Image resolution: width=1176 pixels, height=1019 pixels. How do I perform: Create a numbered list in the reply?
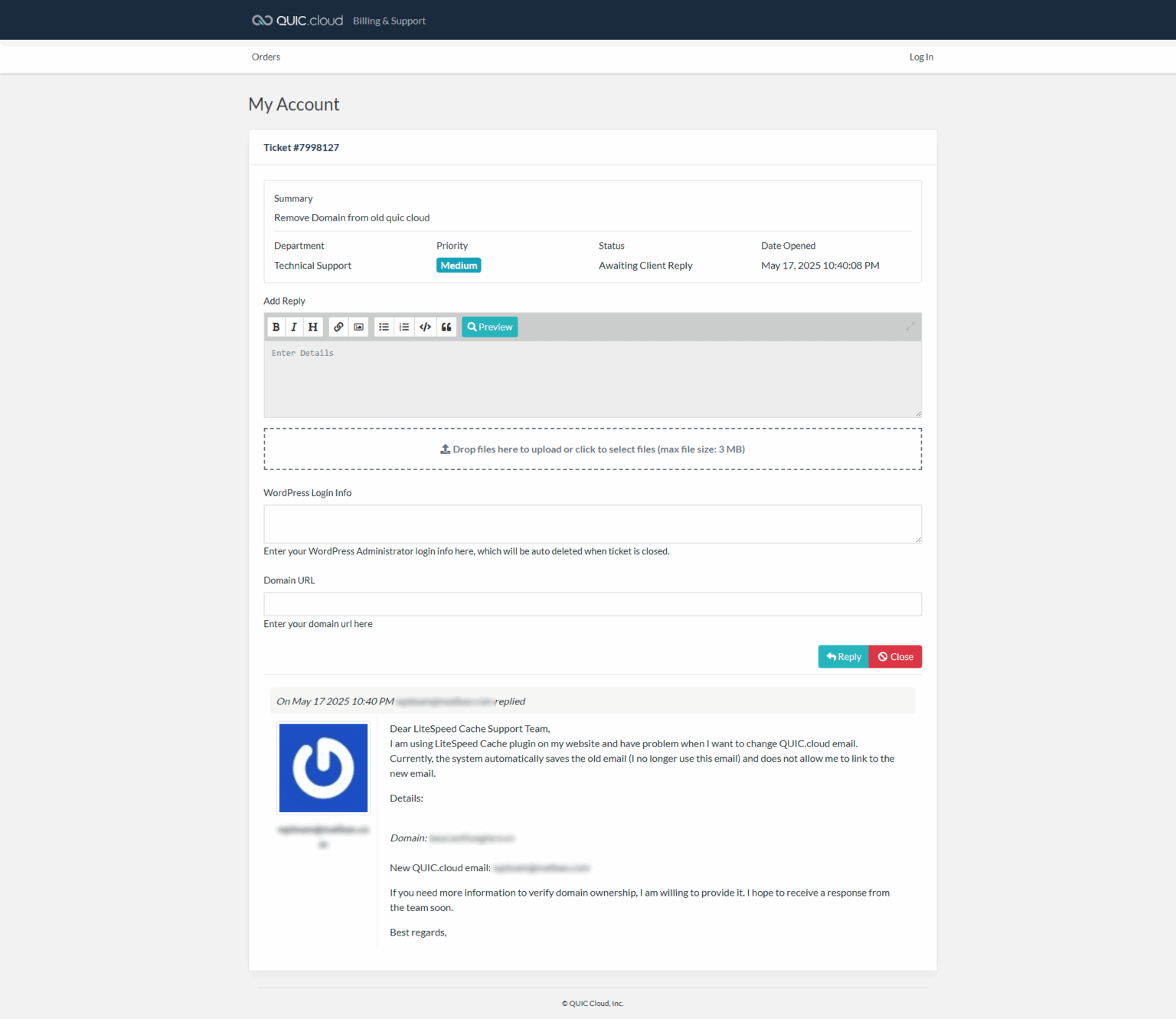point(404,327)
